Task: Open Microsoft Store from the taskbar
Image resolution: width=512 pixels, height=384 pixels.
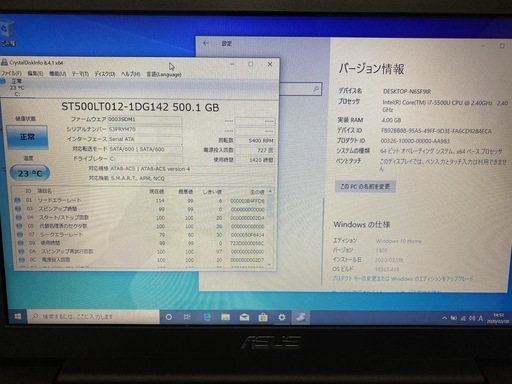Action: coord(263,317)
